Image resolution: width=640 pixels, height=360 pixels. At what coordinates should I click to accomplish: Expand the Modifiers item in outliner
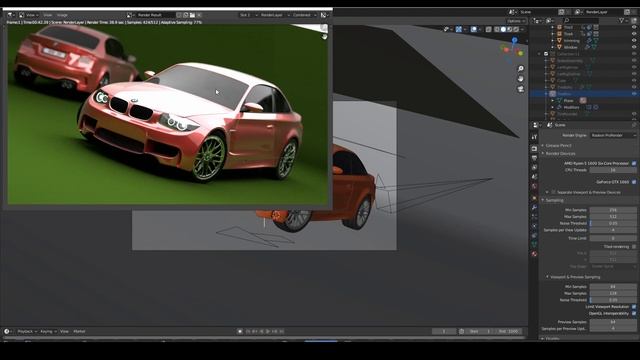553,107
